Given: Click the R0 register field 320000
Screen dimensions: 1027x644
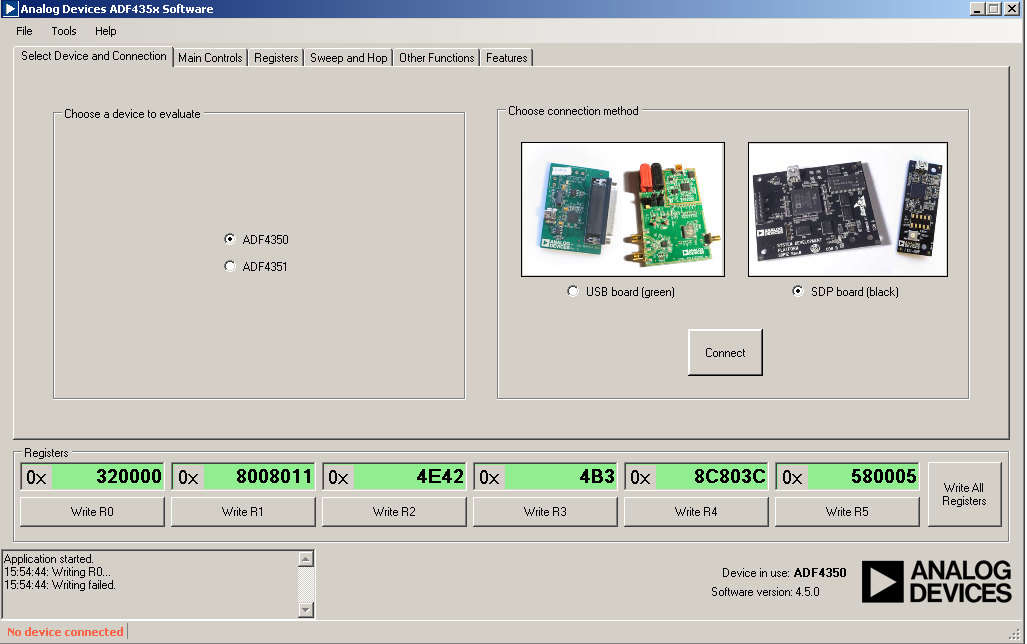Looking at the screenshot, I should tap(107, 476).
